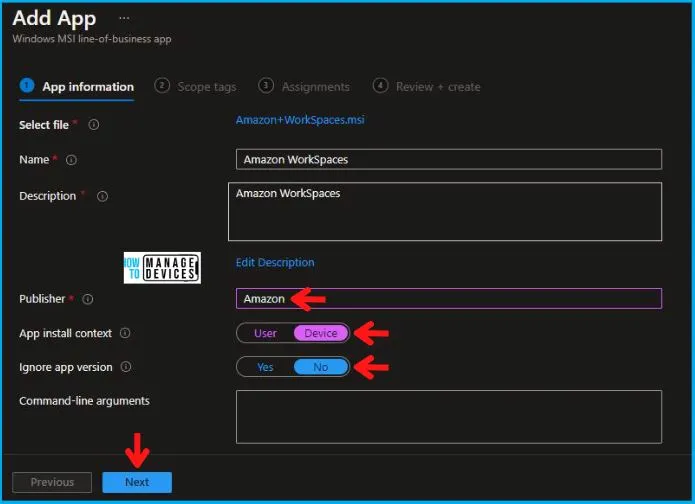Click the Next button
Image resolution: width=695 pixels, height=504 pixels.
(137, 482)
